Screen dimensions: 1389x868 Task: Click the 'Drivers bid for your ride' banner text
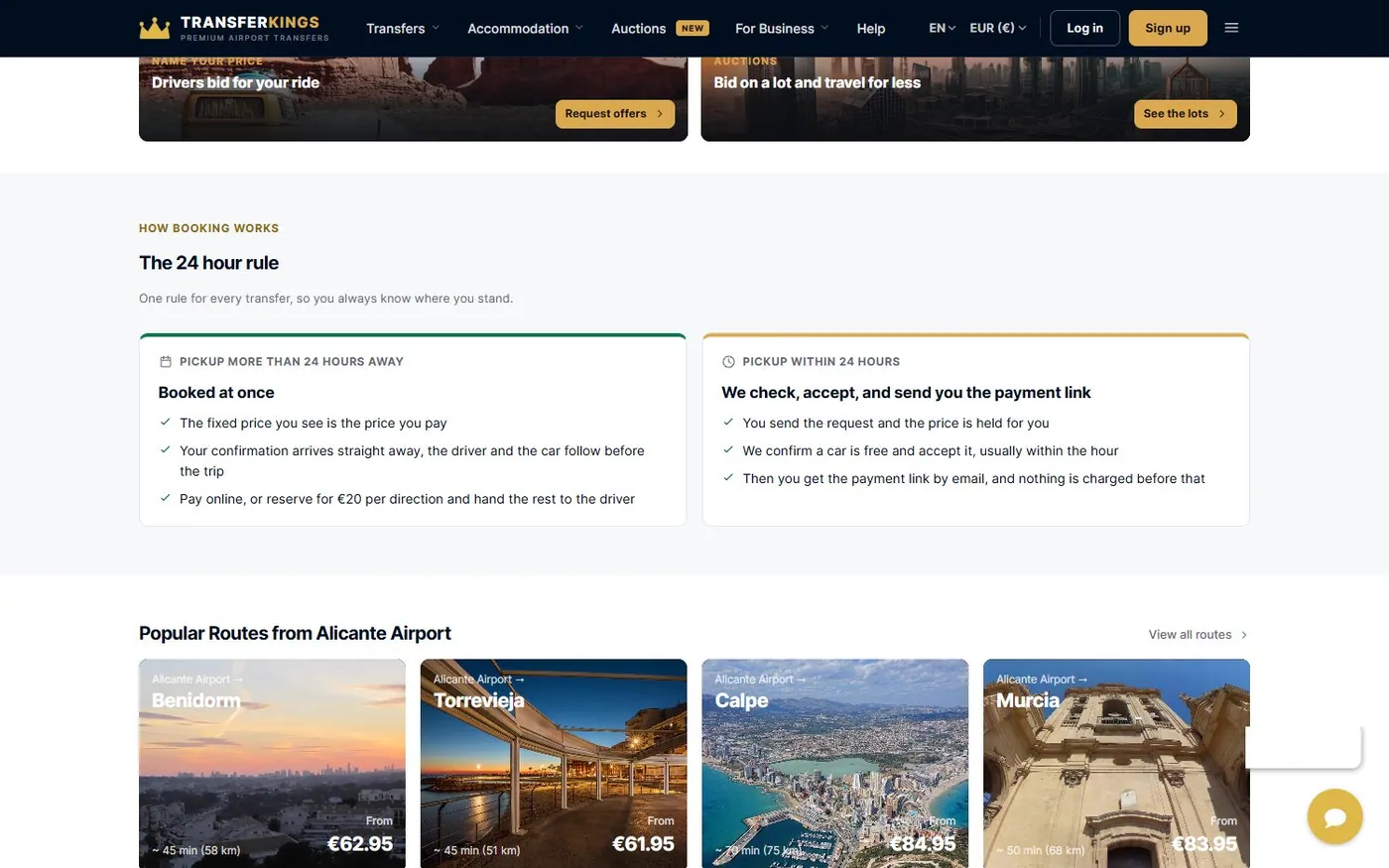(x=235, y=82)
